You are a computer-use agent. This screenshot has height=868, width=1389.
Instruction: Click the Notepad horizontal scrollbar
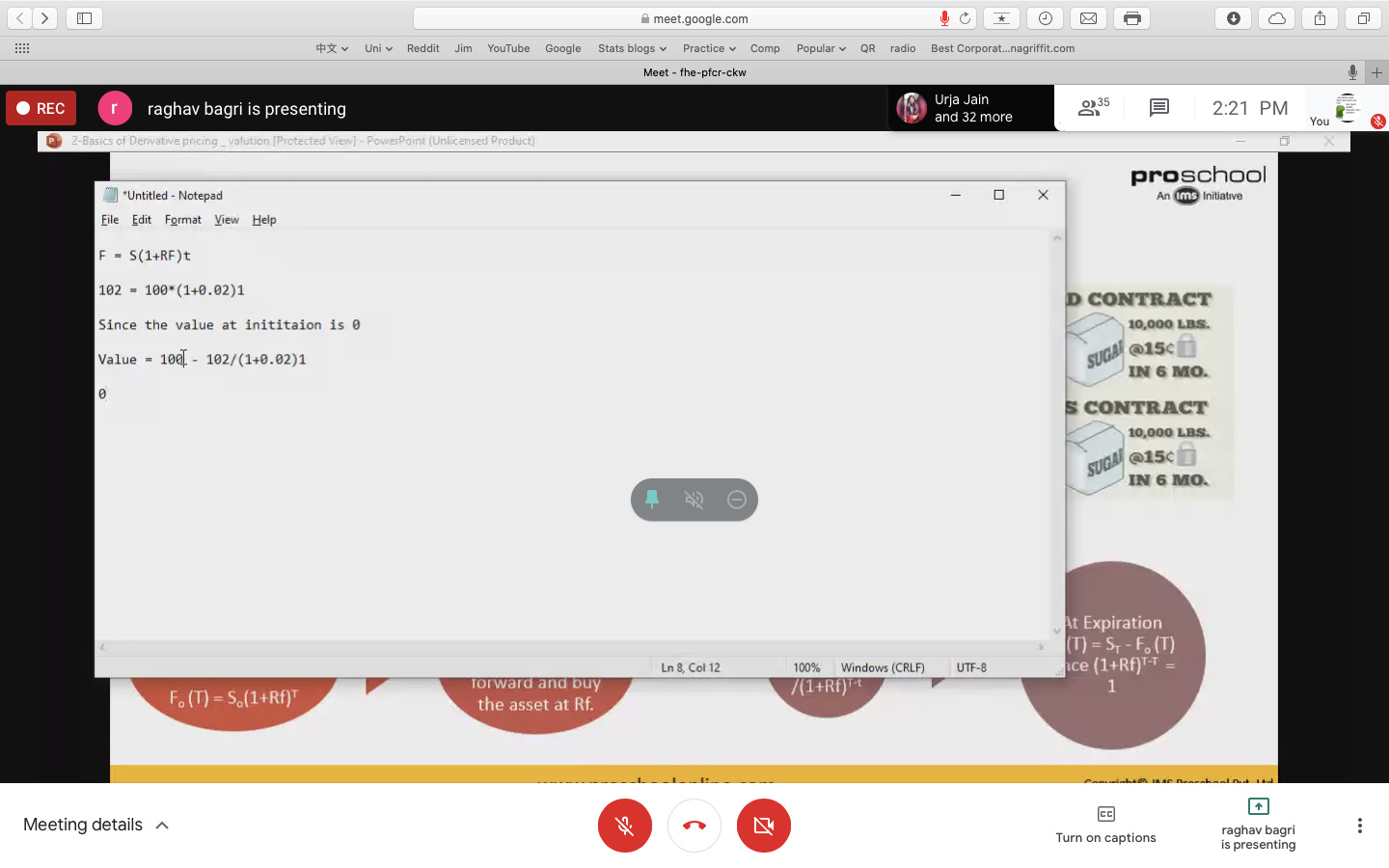tap(572, 647)
